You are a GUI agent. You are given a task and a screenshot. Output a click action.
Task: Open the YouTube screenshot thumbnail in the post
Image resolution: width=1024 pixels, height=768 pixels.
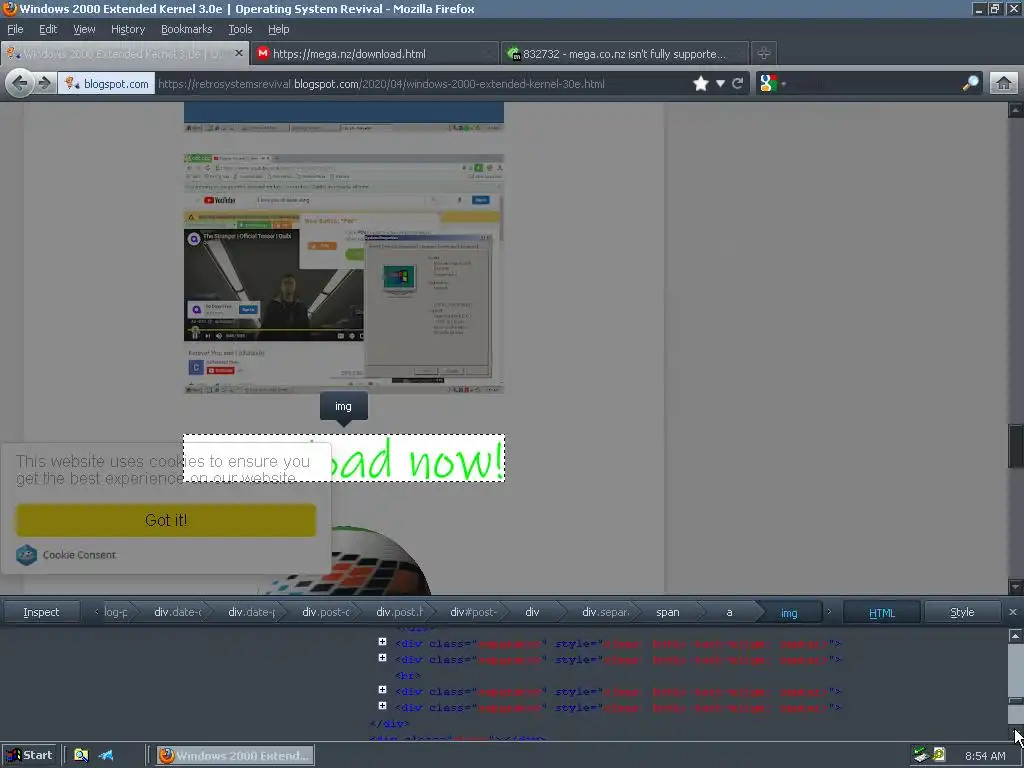[344, 274]
